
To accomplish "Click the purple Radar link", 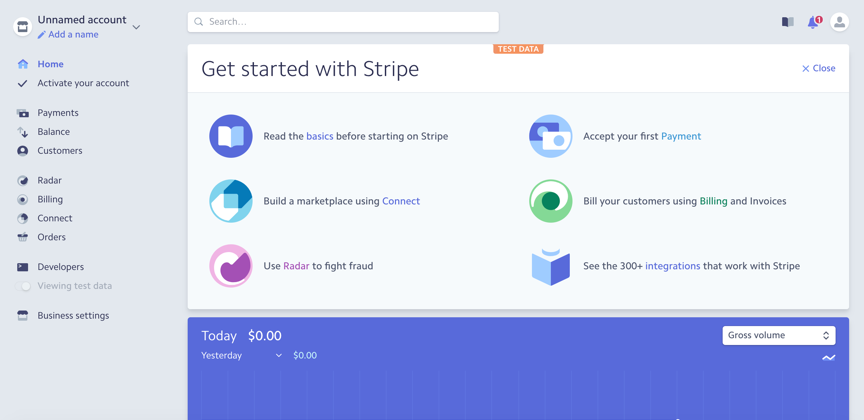I will click(296, 266).
